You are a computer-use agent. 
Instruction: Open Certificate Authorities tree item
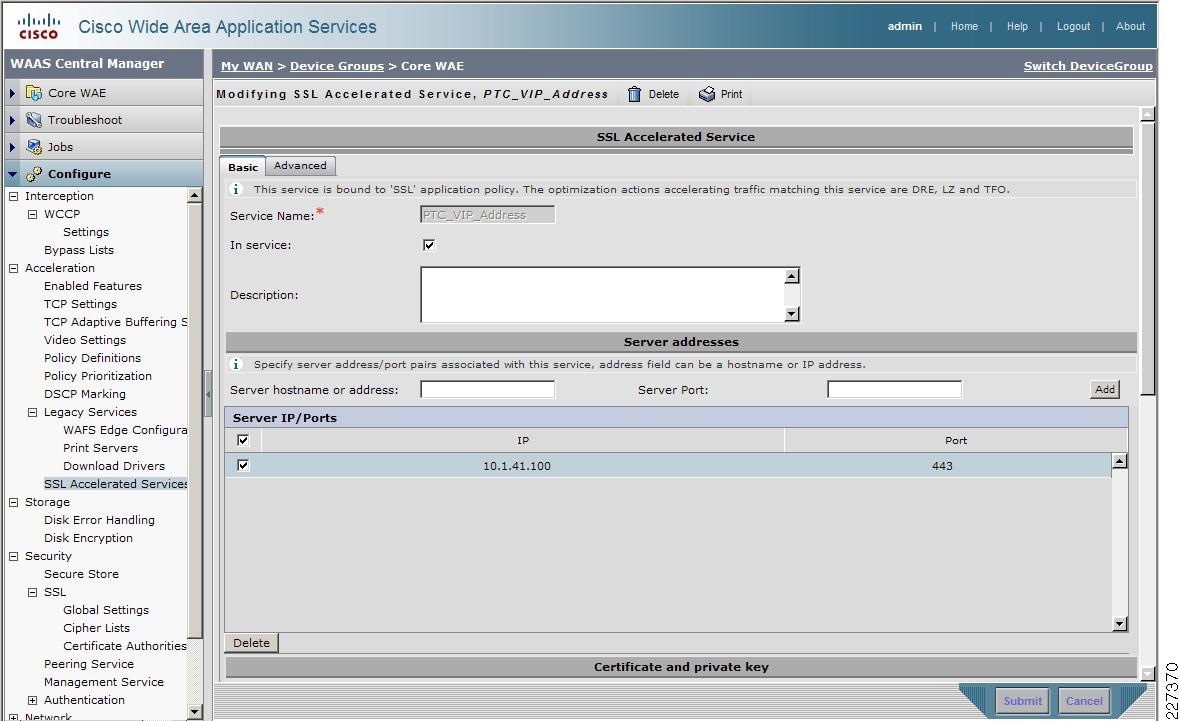125,646
